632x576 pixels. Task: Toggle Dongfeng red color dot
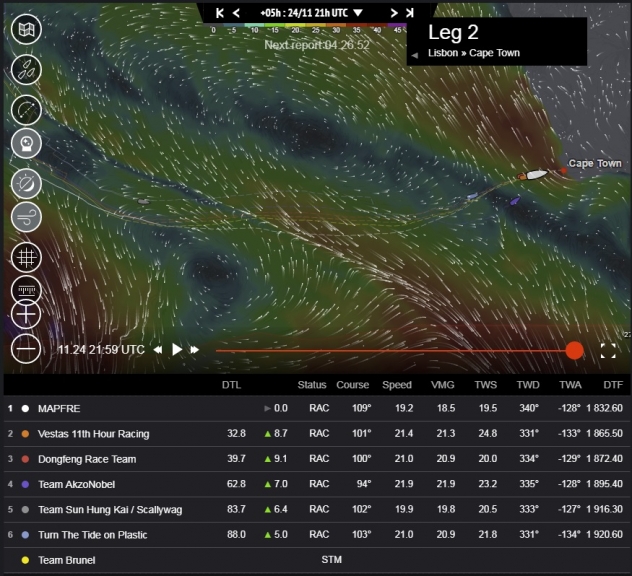coord(25,459)
